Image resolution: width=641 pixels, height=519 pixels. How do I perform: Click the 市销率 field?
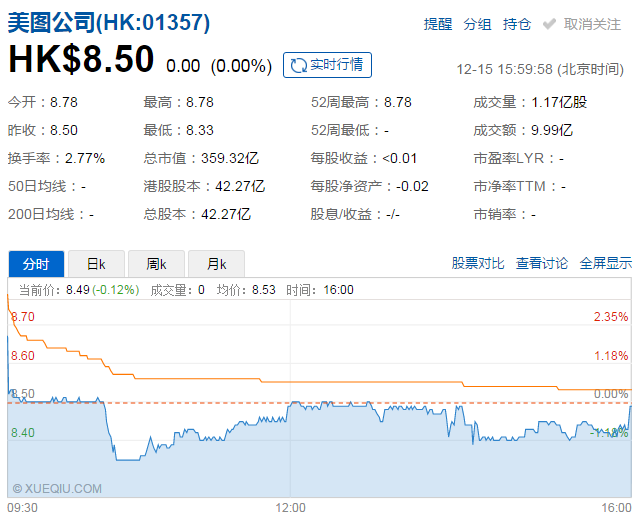(x=504, y=214)
